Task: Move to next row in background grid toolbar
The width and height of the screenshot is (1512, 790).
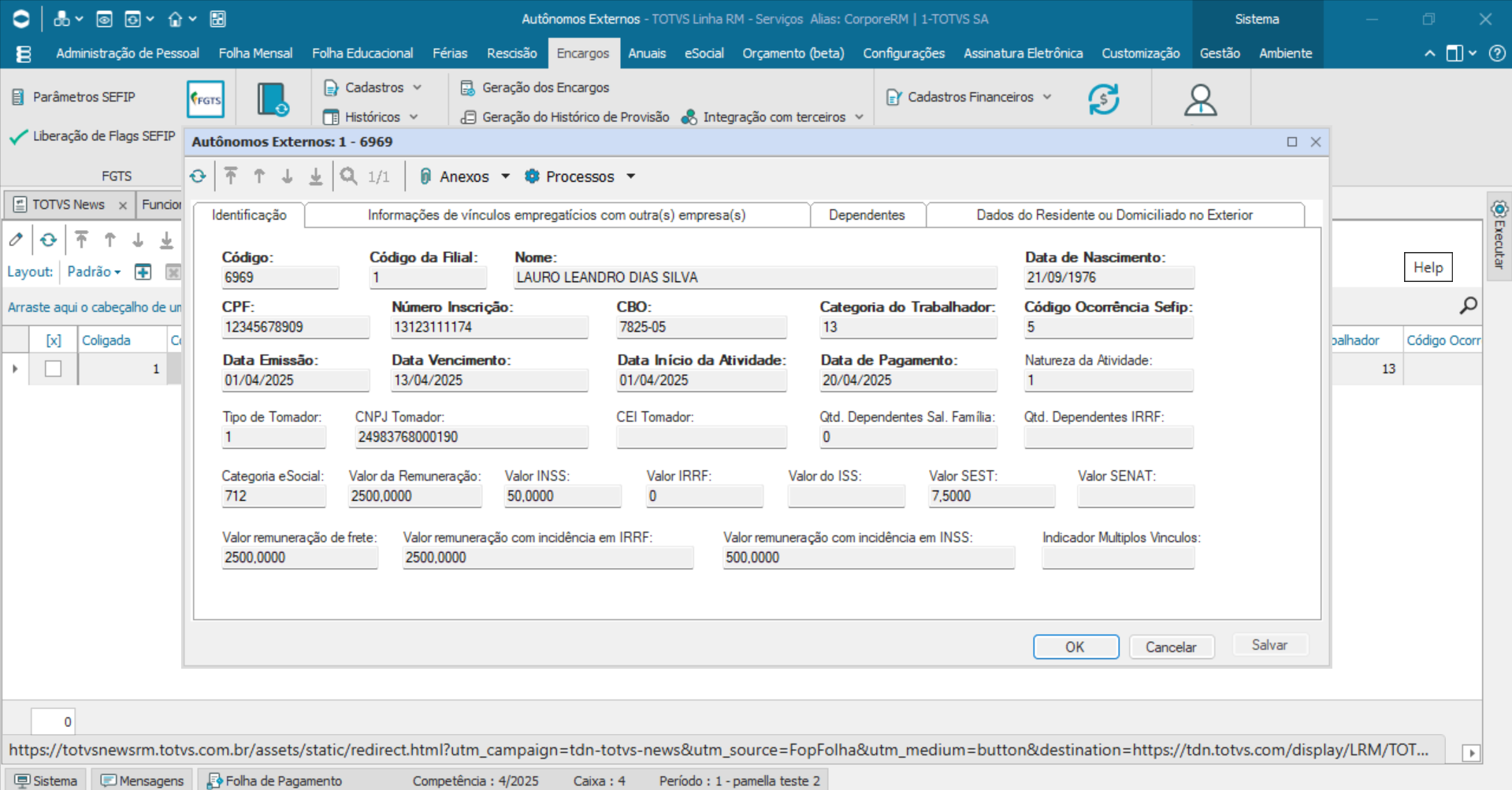Action: [138, 239]
